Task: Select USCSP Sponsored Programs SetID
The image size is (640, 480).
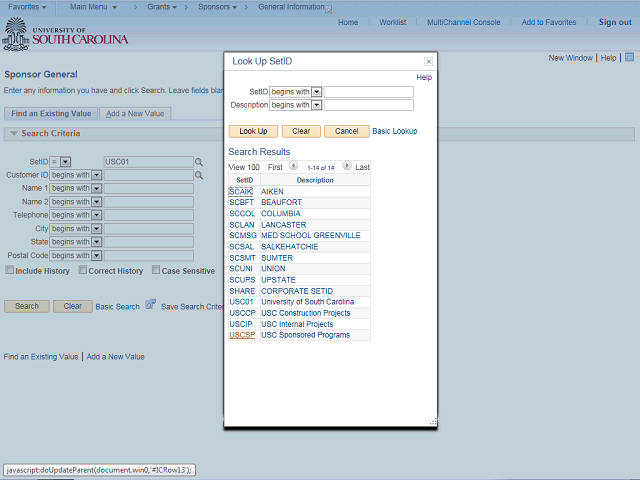Action: [x=242, y=335]
